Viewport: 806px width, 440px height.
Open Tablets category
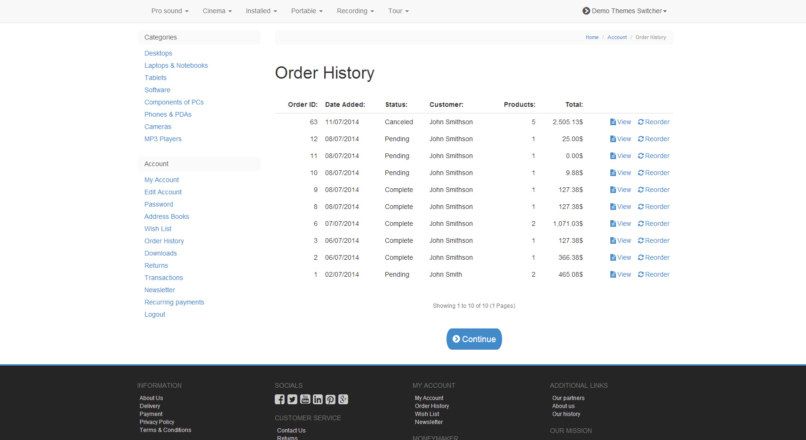click(155, 78)
